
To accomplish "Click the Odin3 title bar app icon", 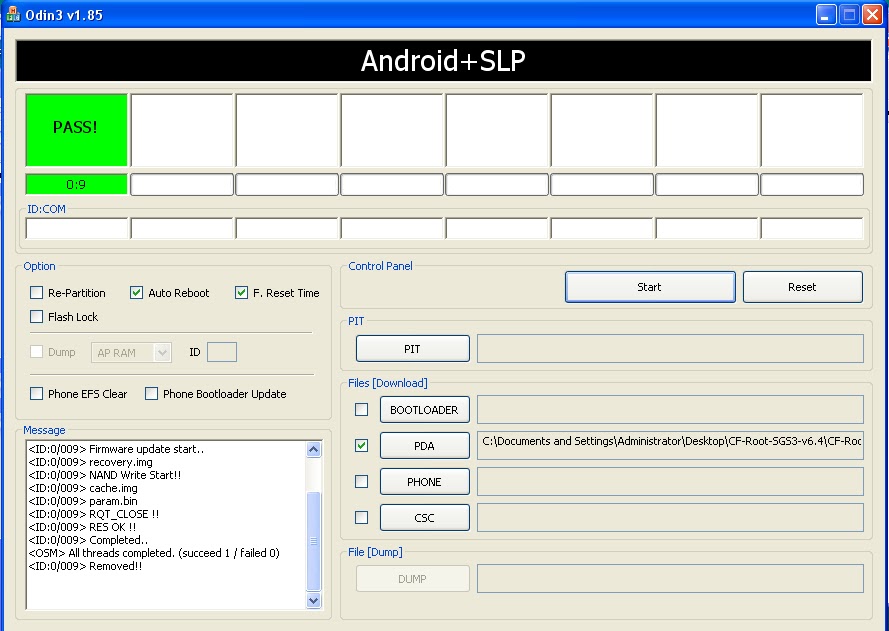I will pos(13,15).
